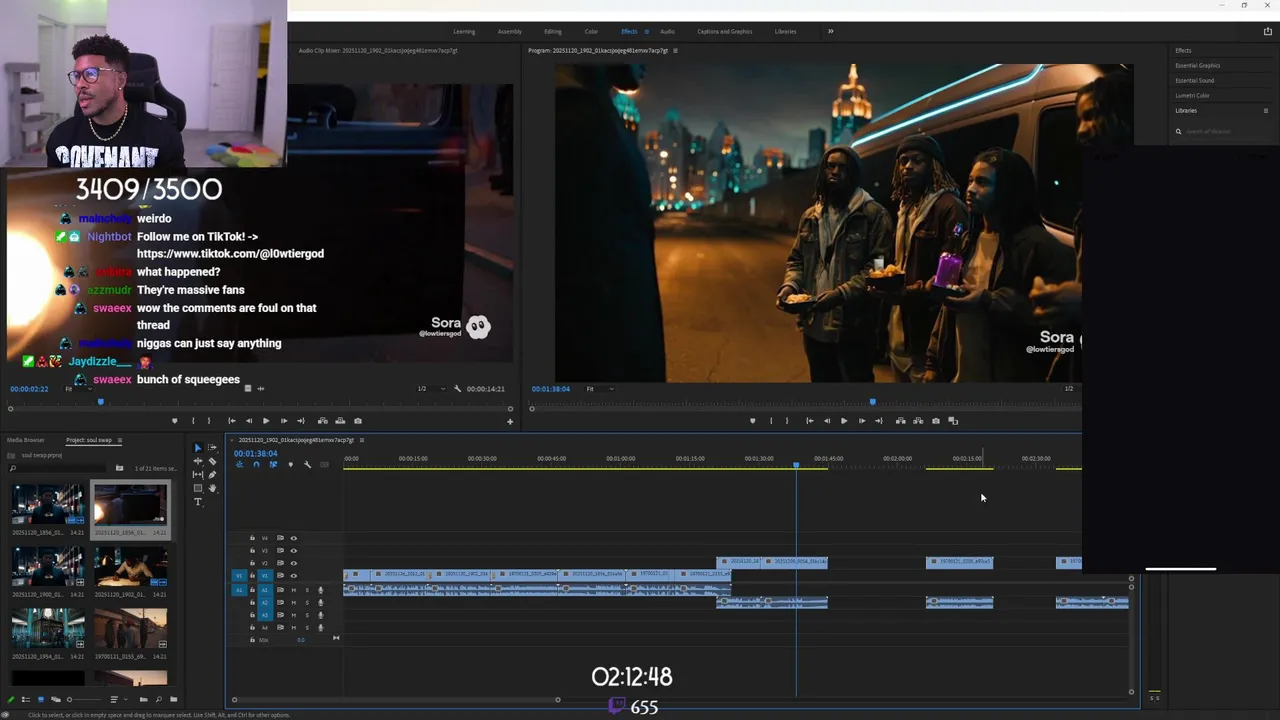Switch to the Editing workspace

[x=553, y=31]
